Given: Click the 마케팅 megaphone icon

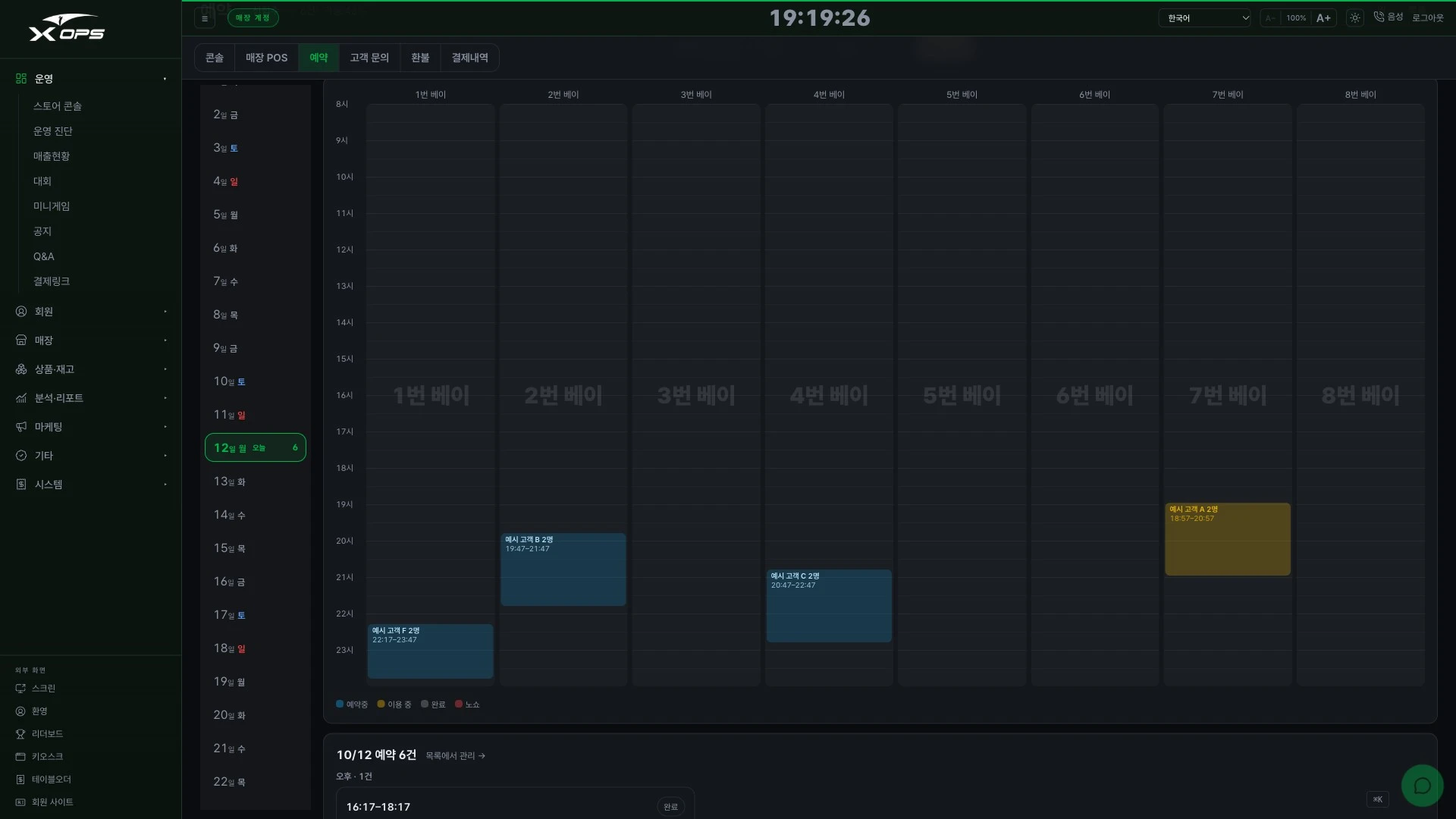Looking at the screenshot, I should pos(21,427).
